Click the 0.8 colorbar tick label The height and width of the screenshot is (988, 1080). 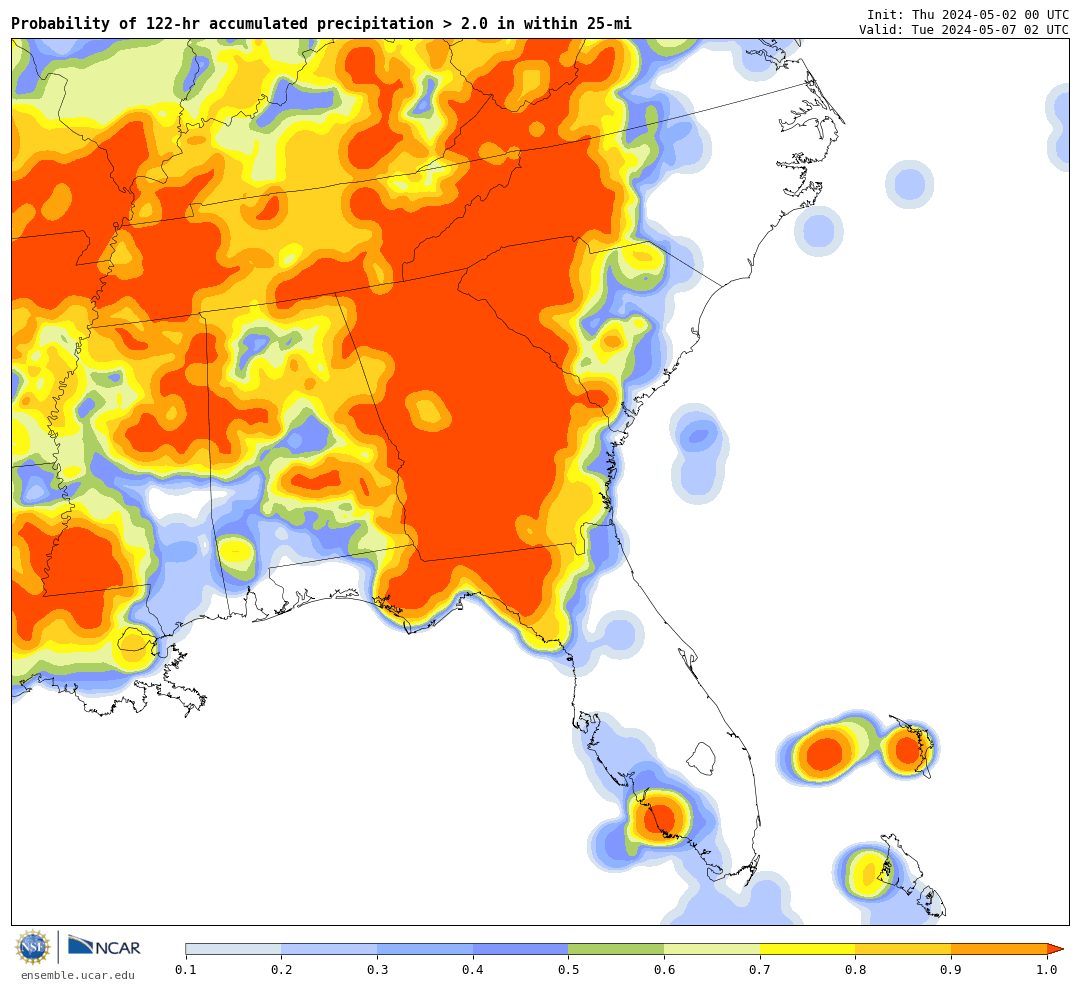pyautogui.click(x=855, y=969)
